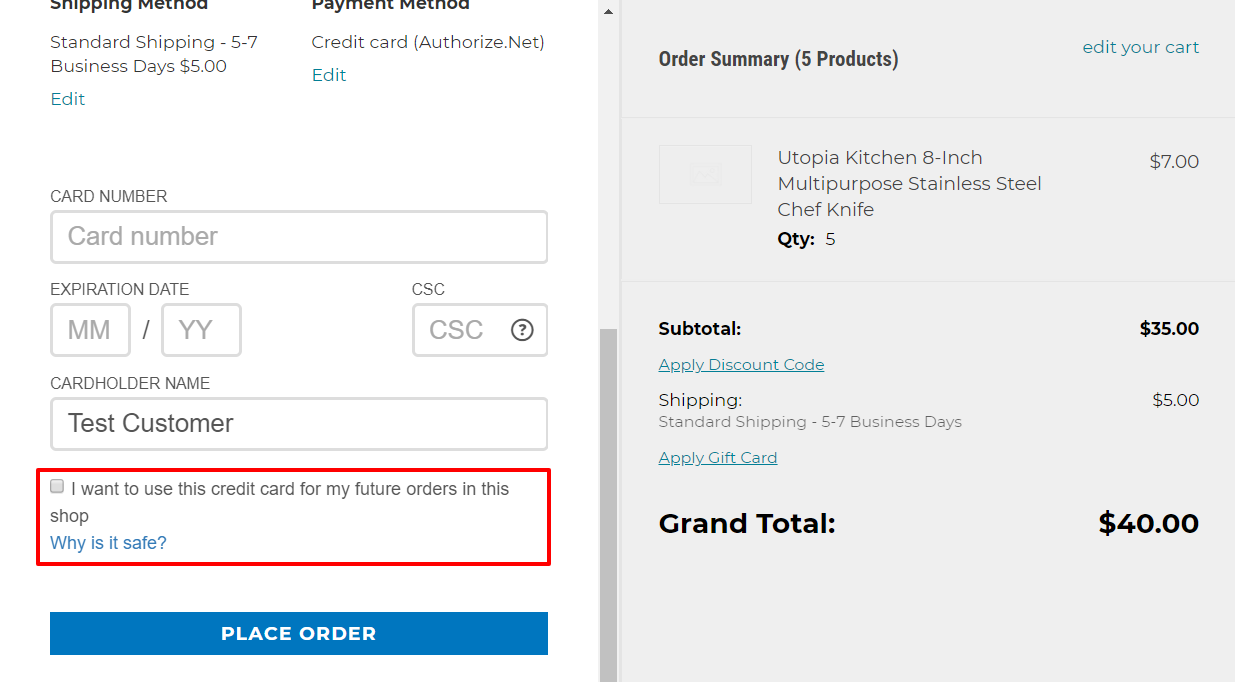The height and width of the screenshot is (682, 1235).
Task: Edit the shipping method
Action: tap(68, 99)
